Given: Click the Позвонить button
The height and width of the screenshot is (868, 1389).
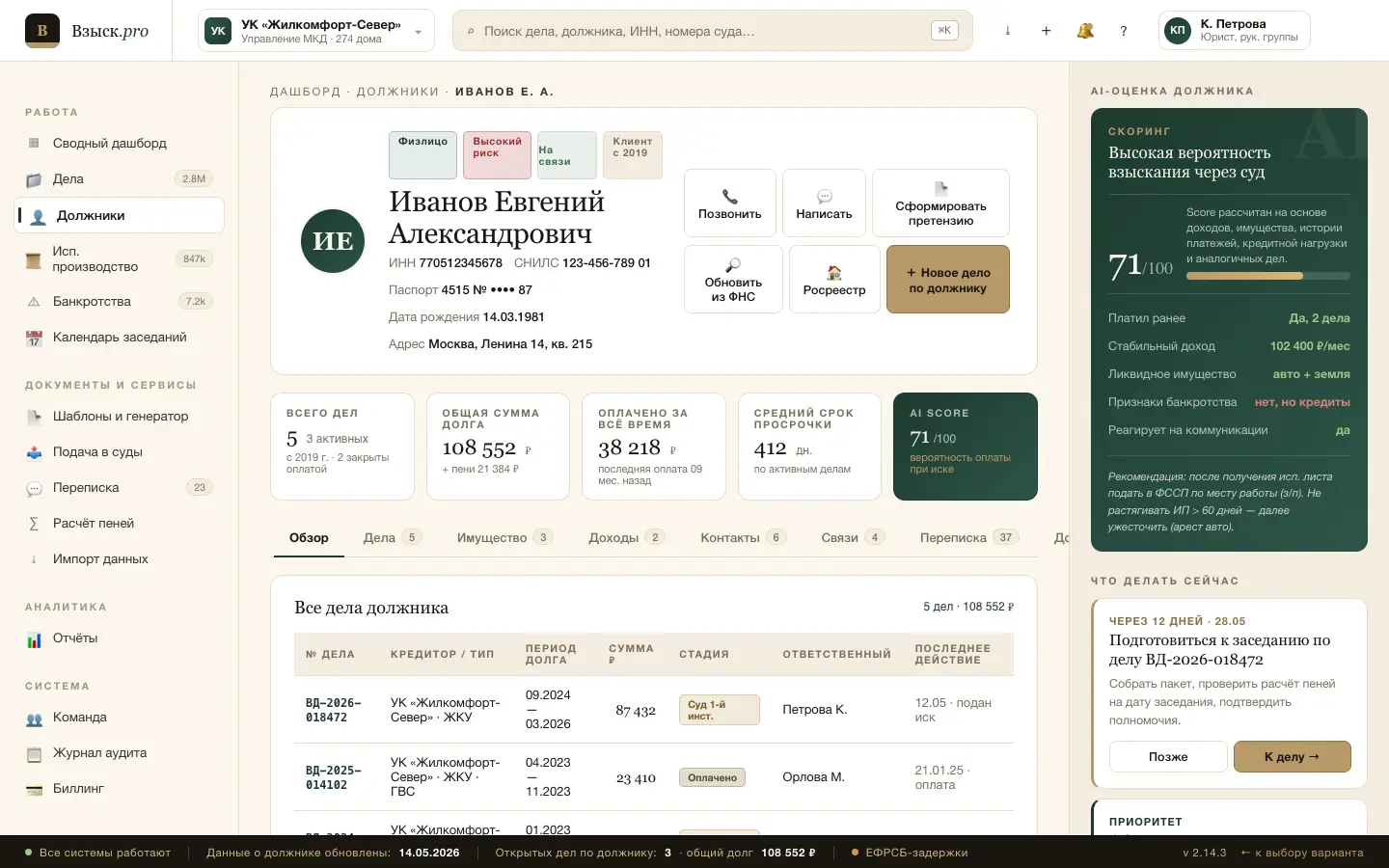Looking at the screenshot, I should (x=730, y=203).
